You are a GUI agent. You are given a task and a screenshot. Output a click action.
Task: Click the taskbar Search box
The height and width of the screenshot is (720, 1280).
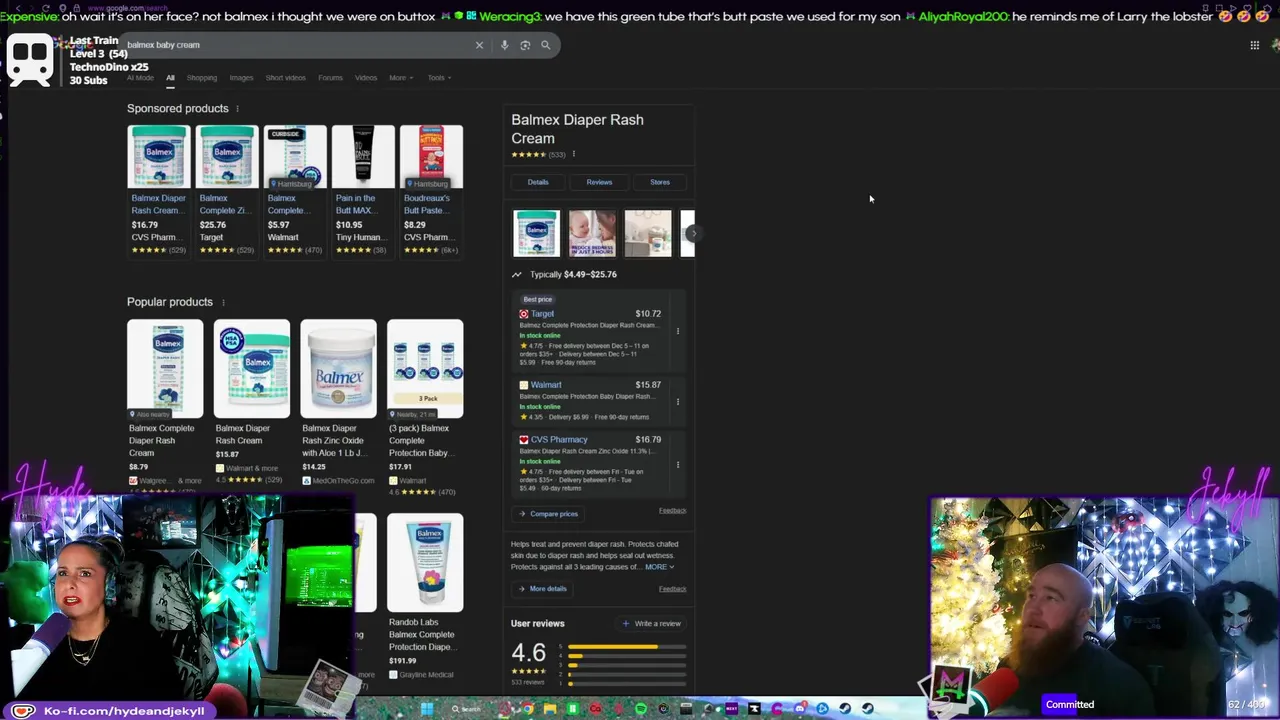[467, 709]
